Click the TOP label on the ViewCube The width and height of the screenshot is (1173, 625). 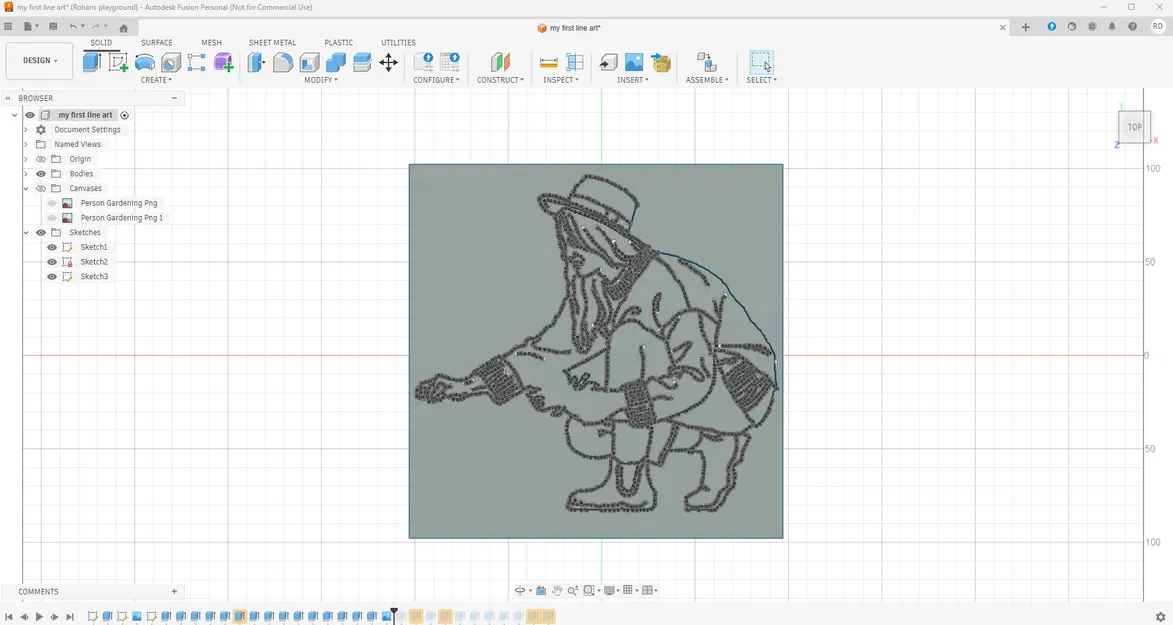(1134, 127)
